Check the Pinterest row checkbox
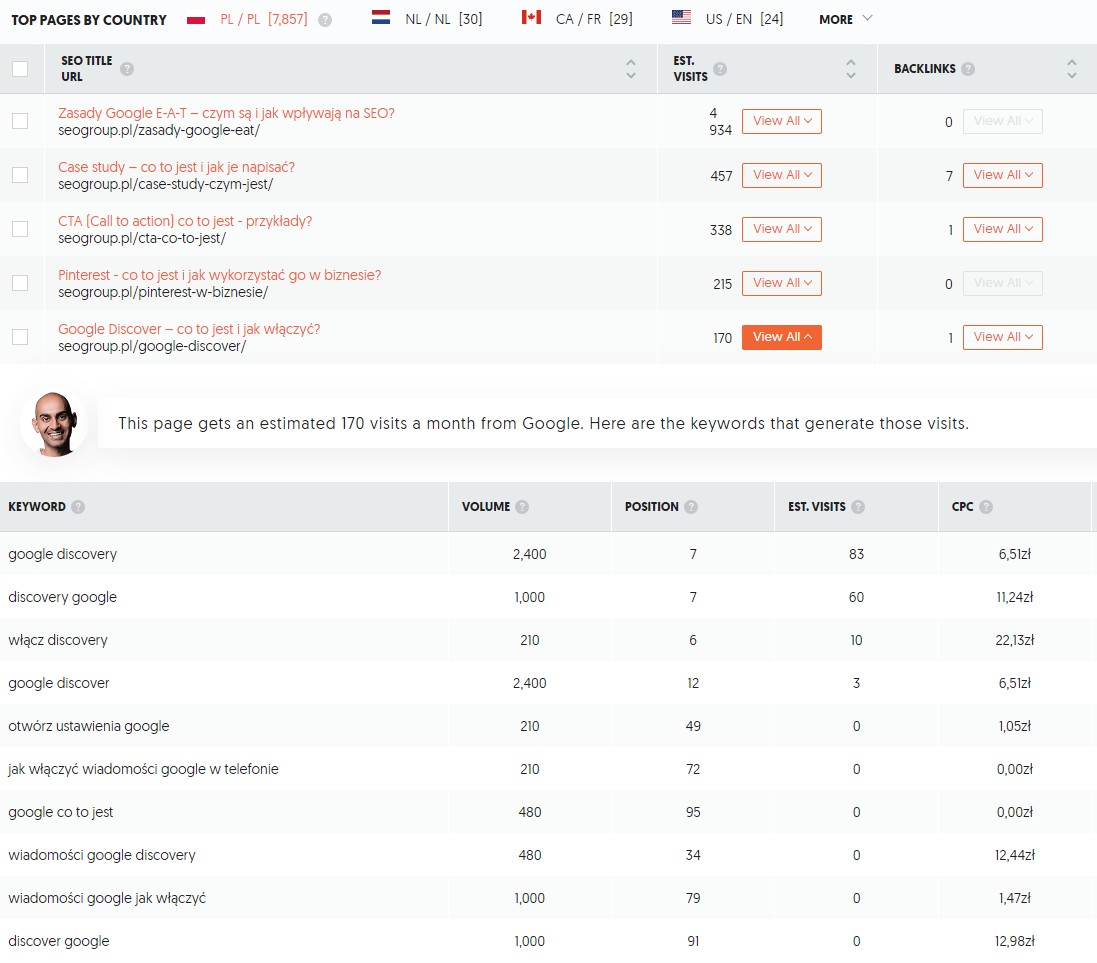The width and height of the screenshot is (1097, 963). 20,283
